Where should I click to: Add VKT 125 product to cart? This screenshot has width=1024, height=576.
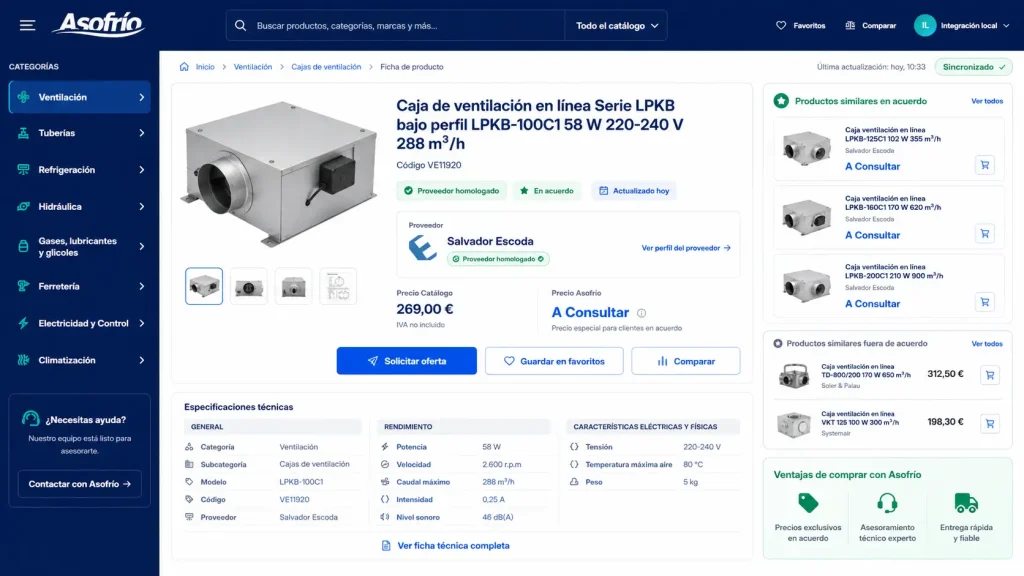[x=990, y=423]
